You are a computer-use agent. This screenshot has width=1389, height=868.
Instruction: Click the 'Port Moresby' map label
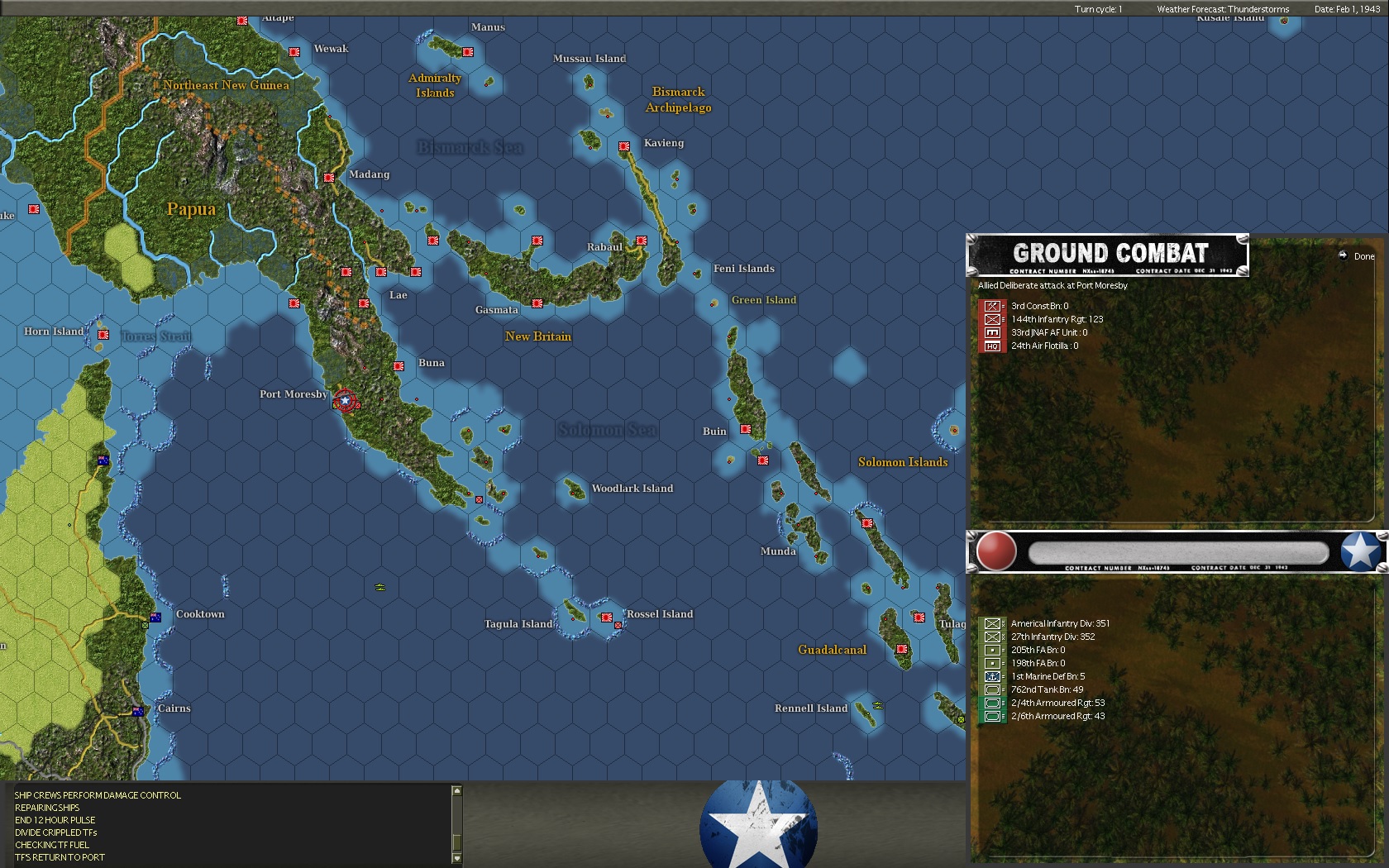(294, 394)
